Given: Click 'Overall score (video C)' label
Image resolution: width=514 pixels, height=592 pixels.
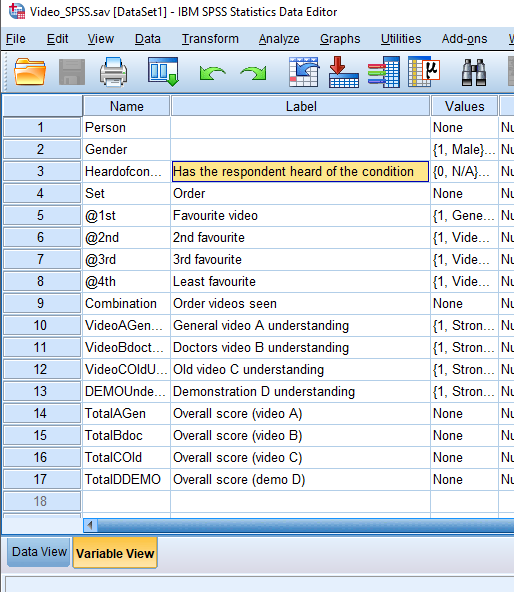Looking at the screenshot, I should pyautogui.click(x=300, y=457).
